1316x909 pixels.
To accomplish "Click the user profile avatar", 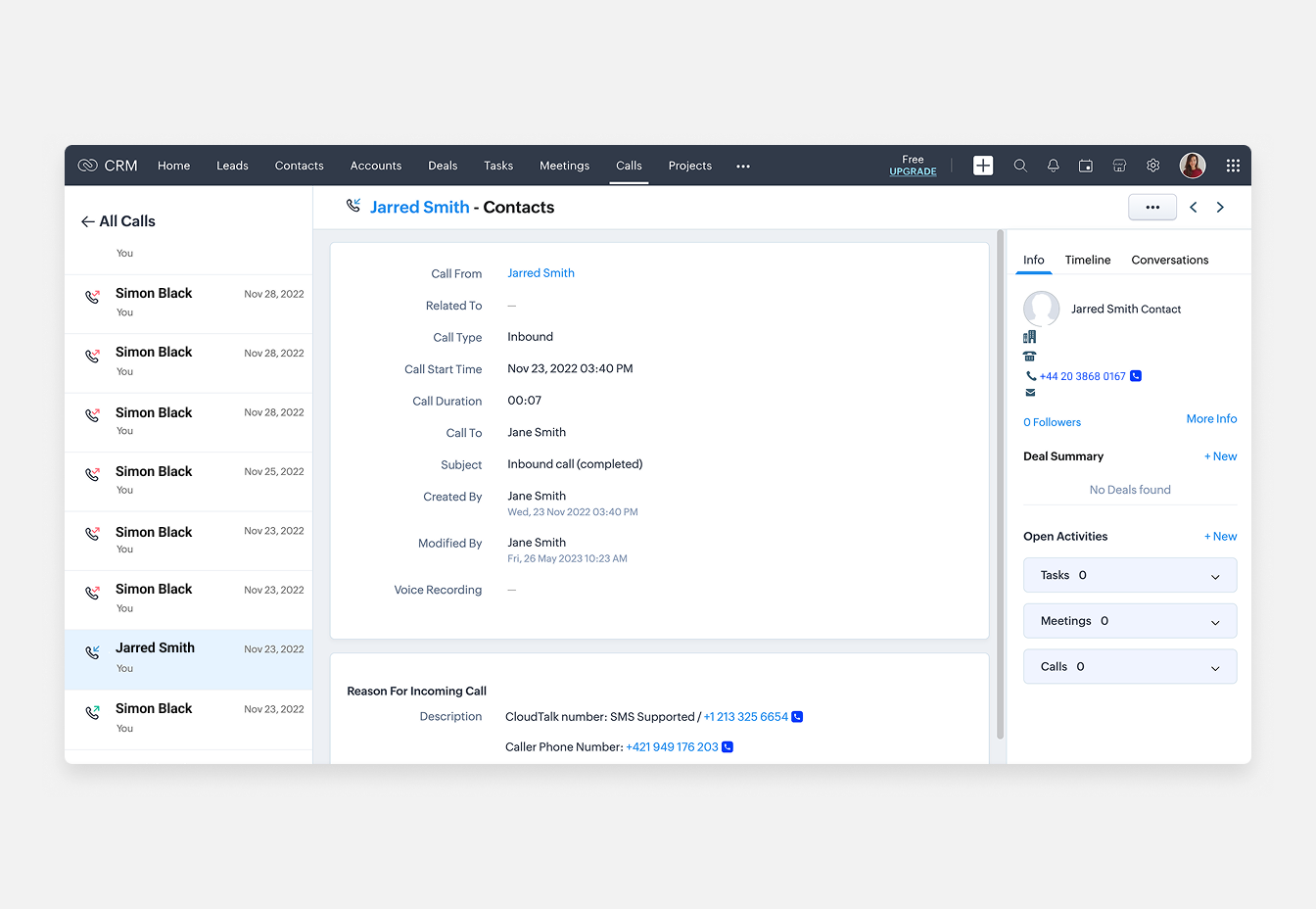I will point(1193,166).
